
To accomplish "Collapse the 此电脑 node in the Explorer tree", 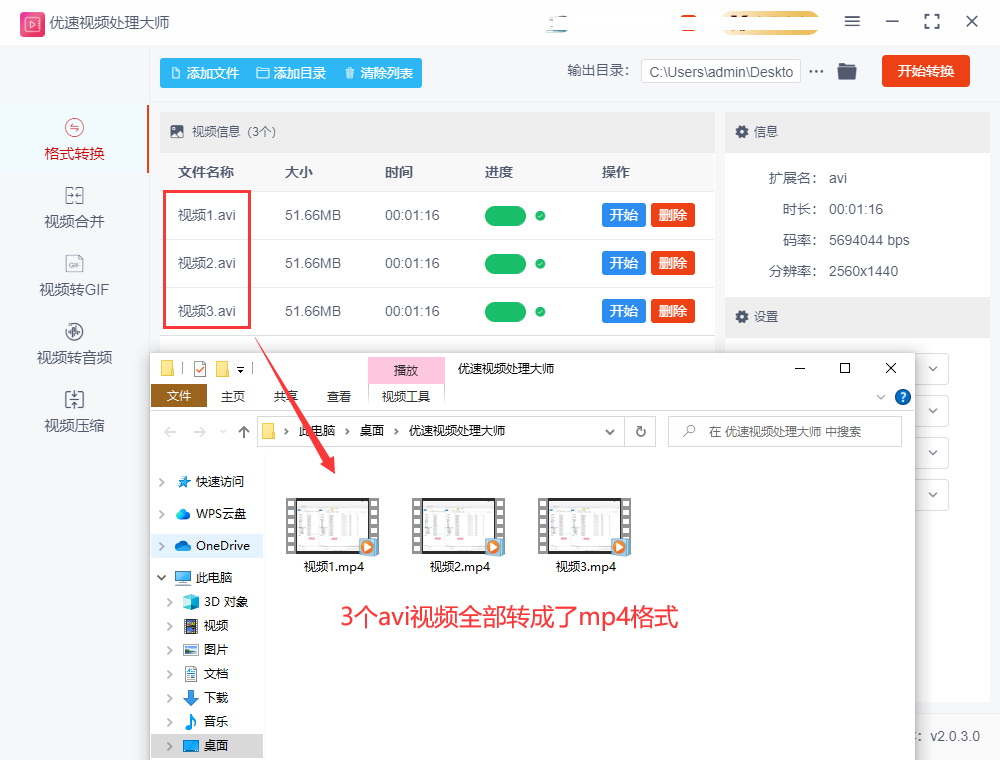I will pyautogui.click(x=160, y=577).
